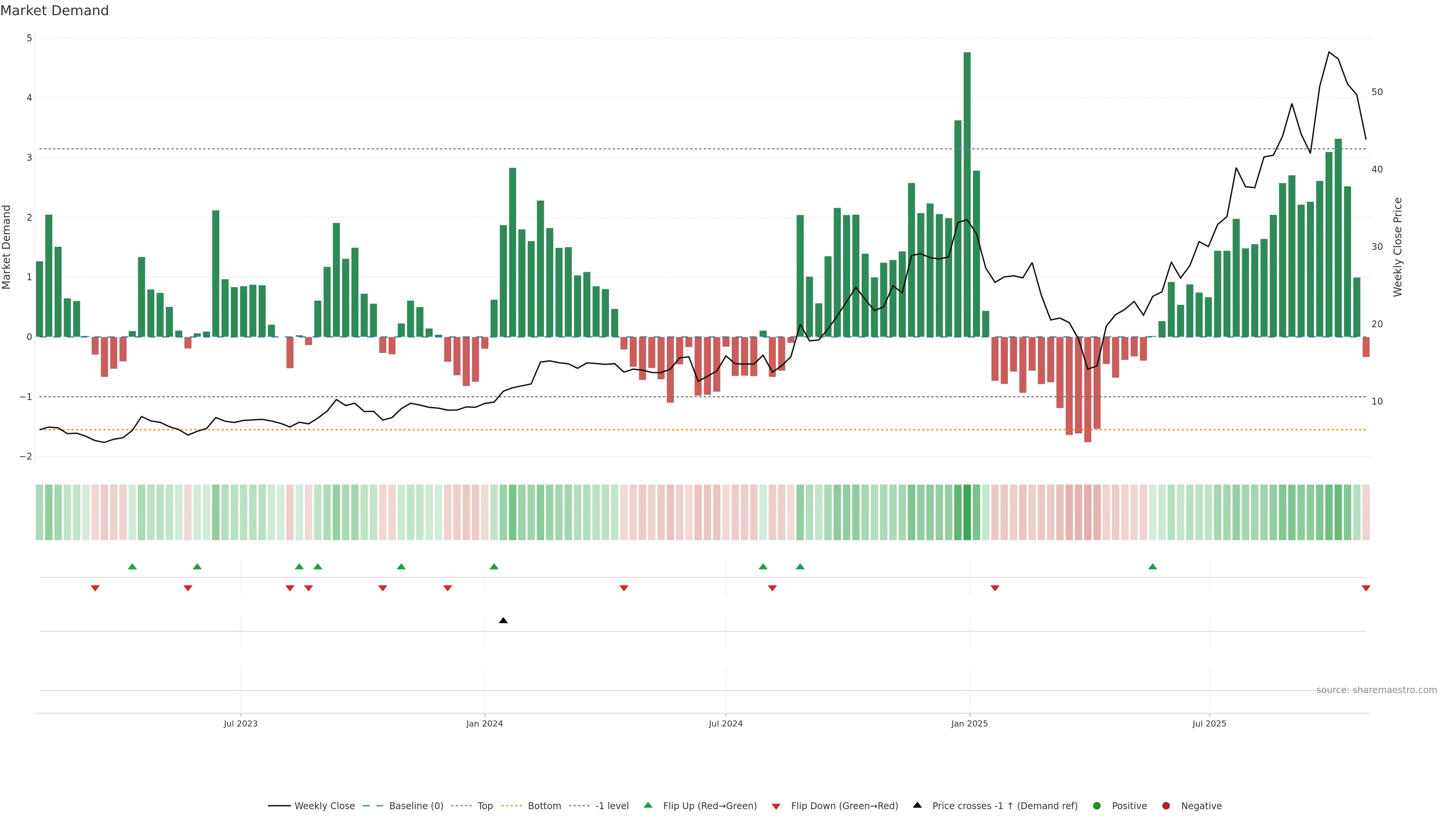Select the darkest green heat strip cell
The image size is (1456, 819).
tap(967, 512)
